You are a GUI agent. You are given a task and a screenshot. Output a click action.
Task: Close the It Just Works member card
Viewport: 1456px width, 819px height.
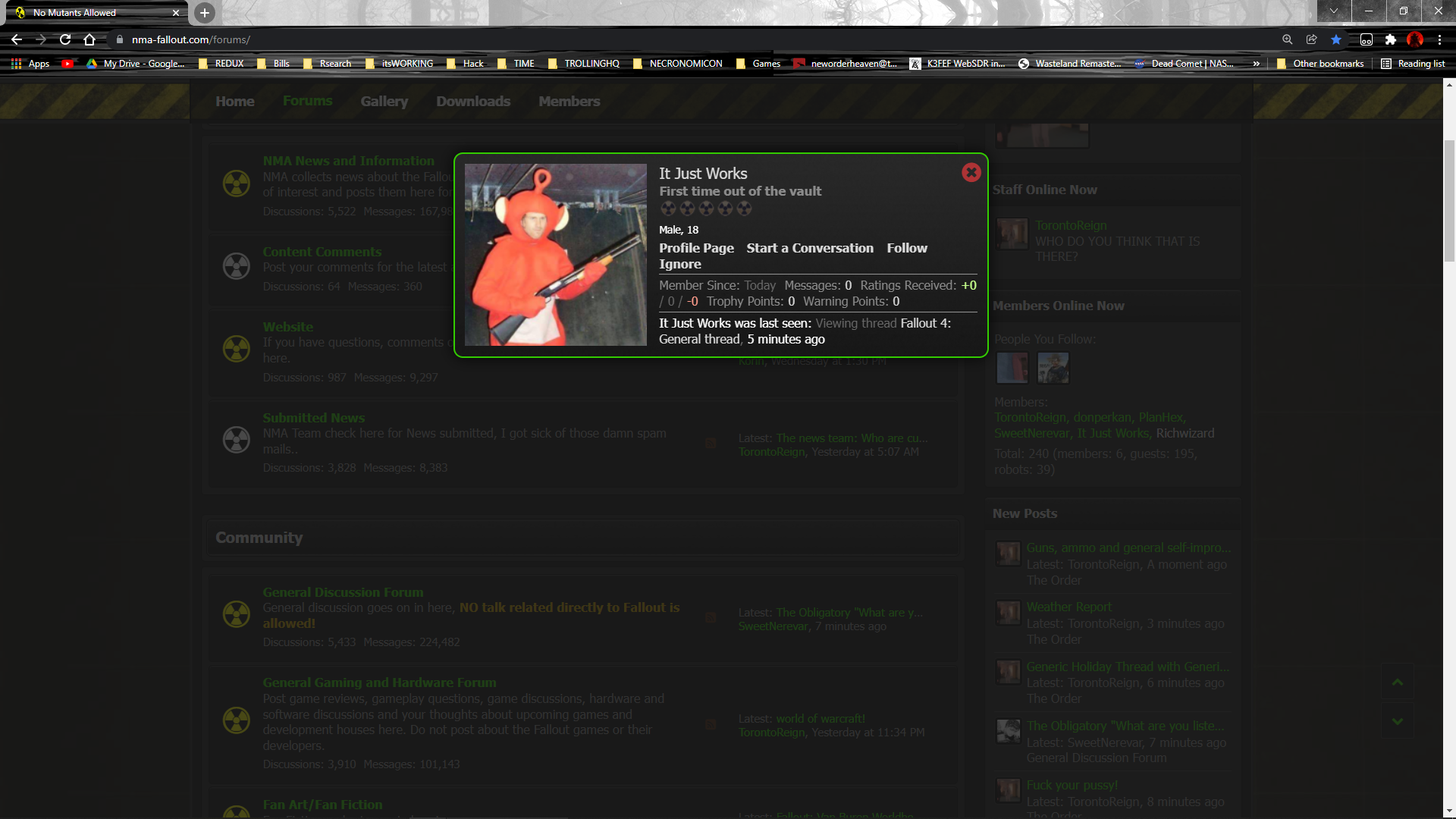971,173
